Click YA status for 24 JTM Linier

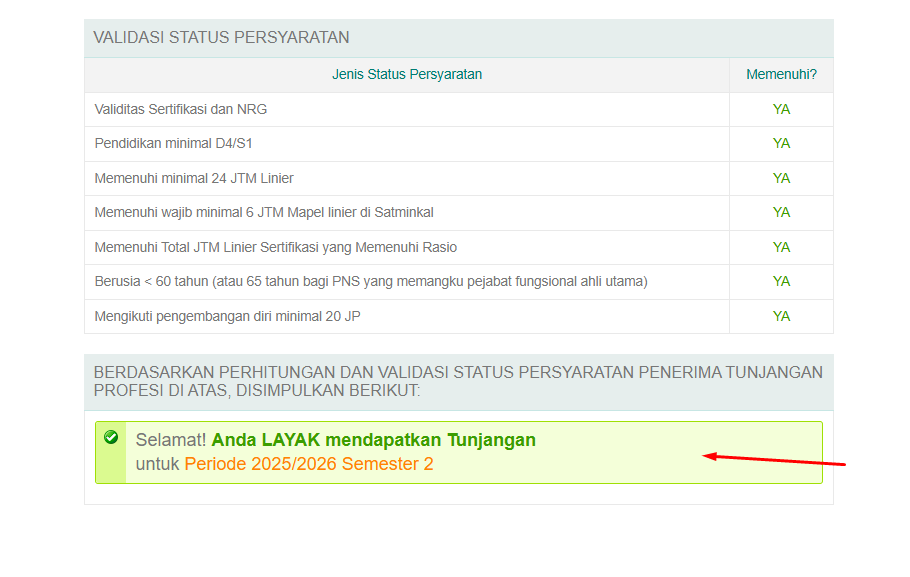pyautogui.click(x=781, y=178)
